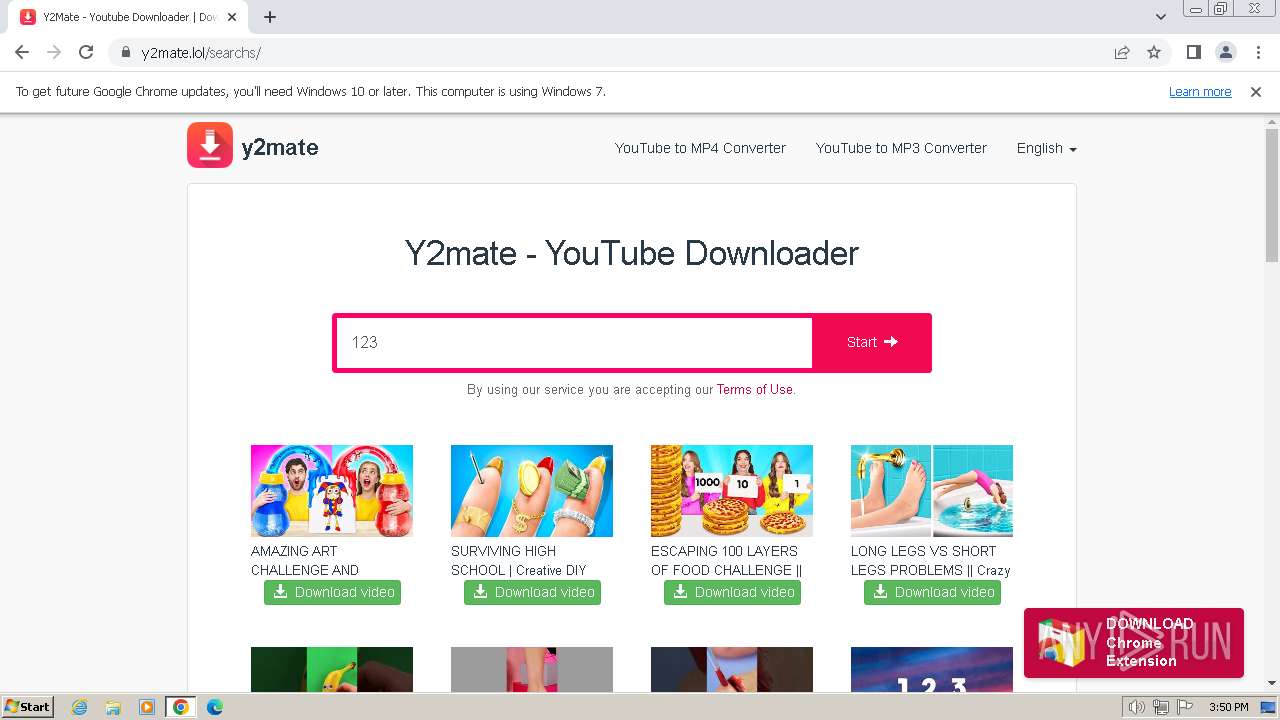Open Windows Media Player from taskbar

click(147, 707)
